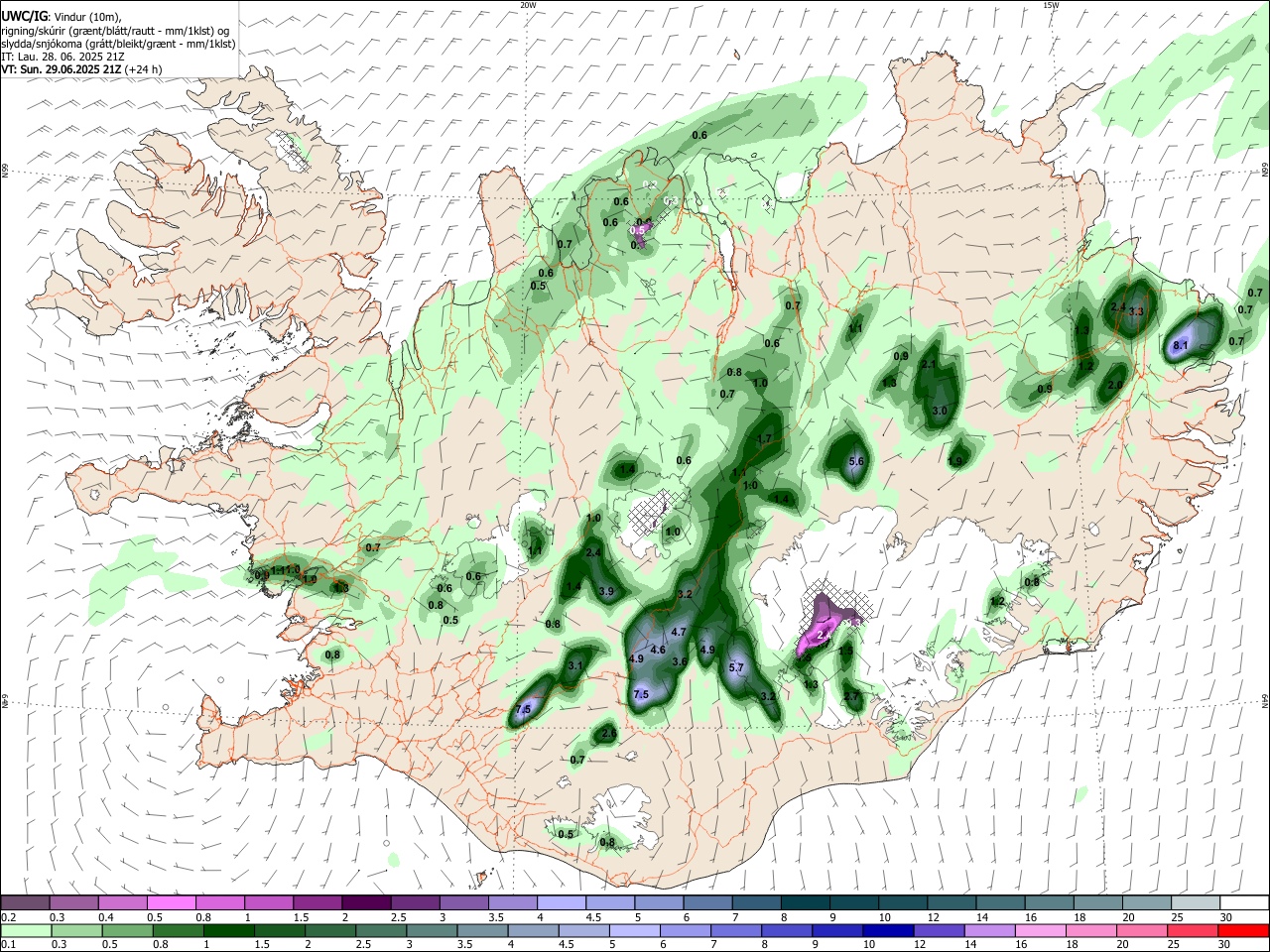
Task: Click the 2.7 rainfall label
Action: [850, 697]
